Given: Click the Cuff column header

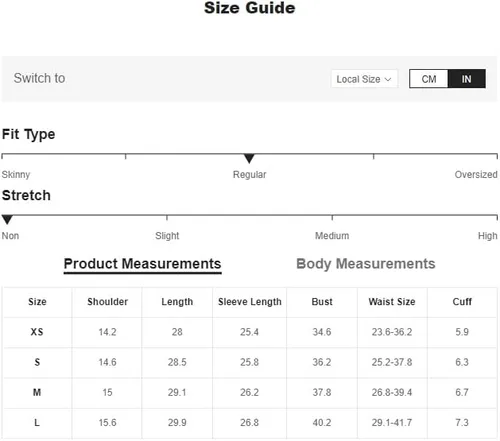Looking at the screenshot, I should (462, 302).
